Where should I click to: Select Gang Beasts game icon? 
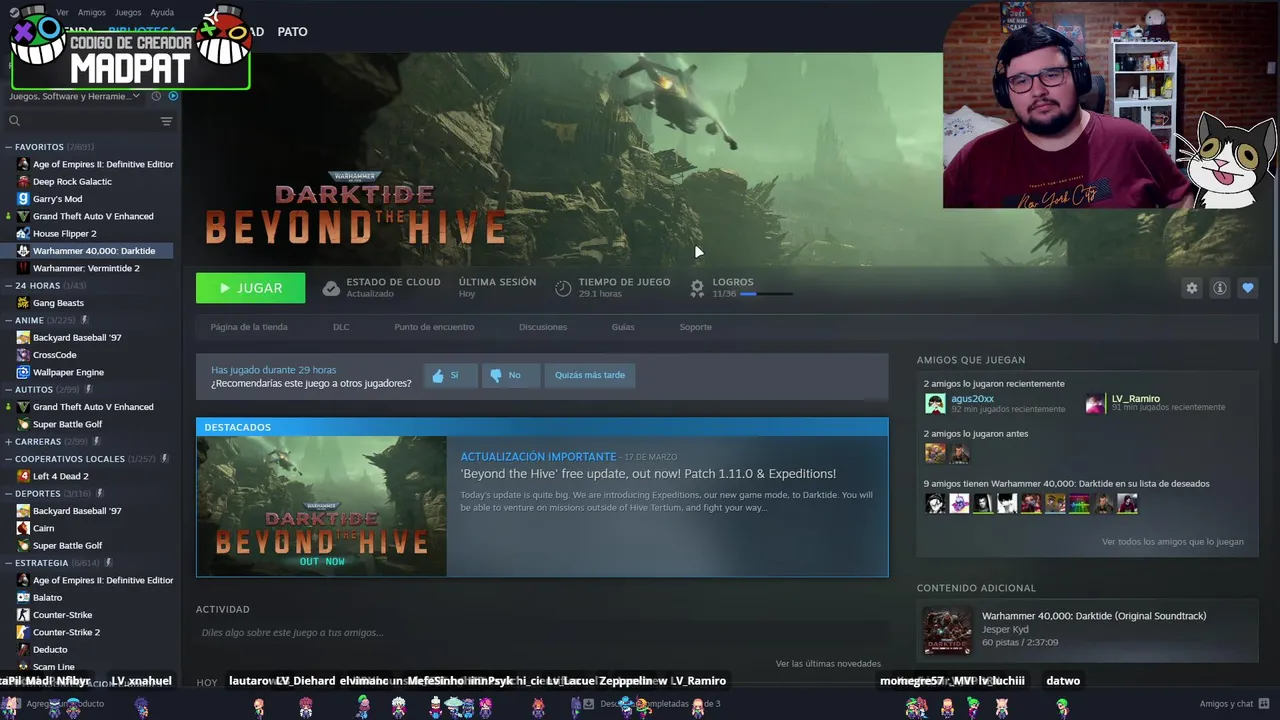(x=23, y=303)
